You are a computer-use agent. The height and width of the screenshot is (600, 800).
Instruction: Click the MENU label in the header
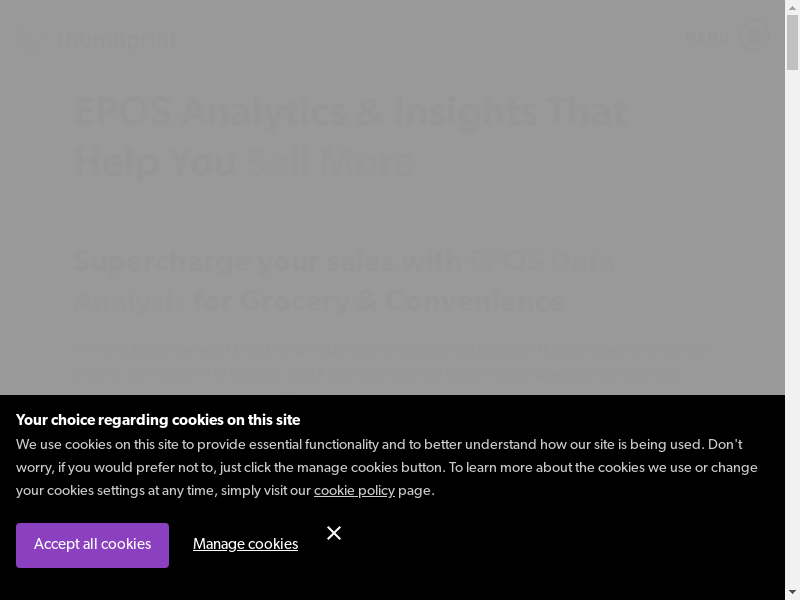pyautogui.click(x=707, y=37)
